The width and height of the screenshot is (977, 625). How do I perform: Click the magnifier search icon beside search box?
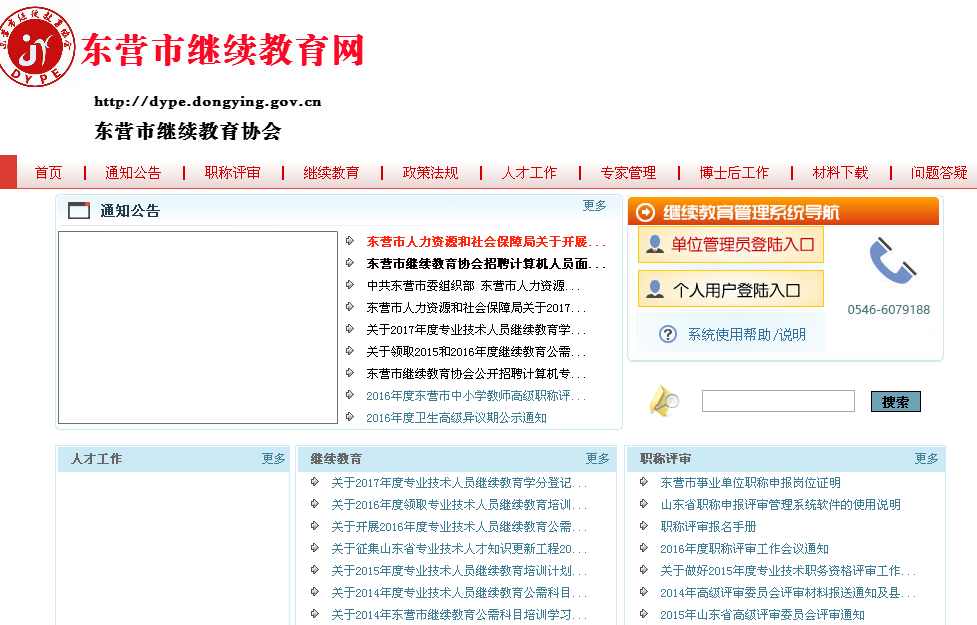click(663, 401)
